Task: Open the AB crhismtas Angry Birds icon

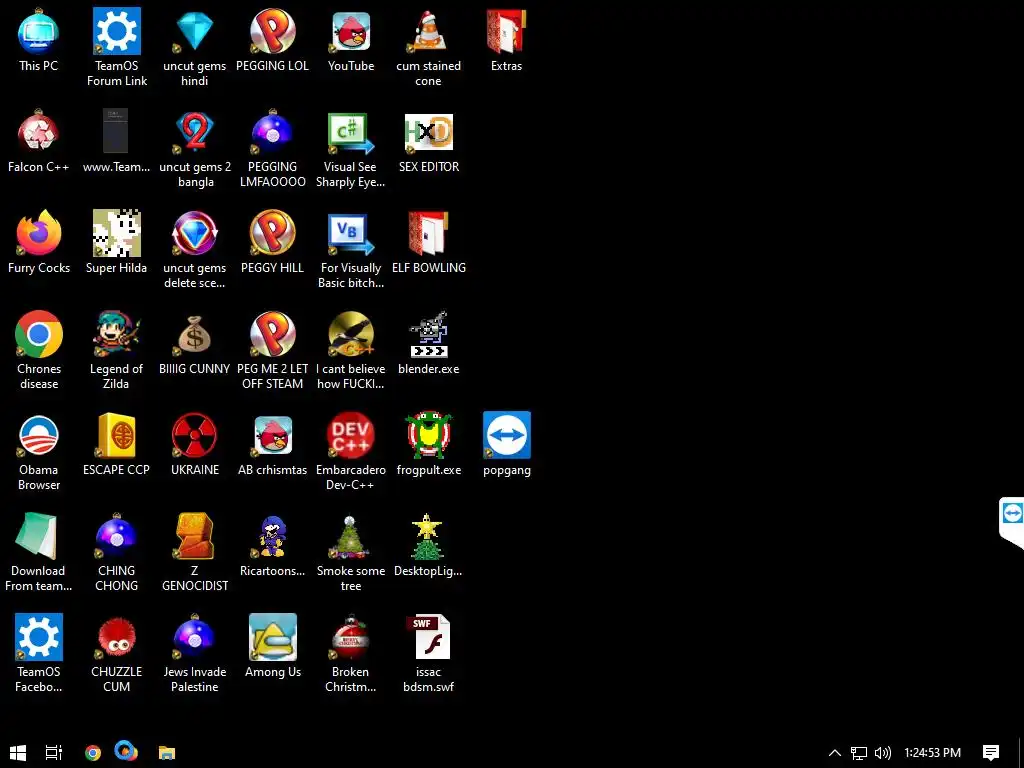Action: pos(272,435)
